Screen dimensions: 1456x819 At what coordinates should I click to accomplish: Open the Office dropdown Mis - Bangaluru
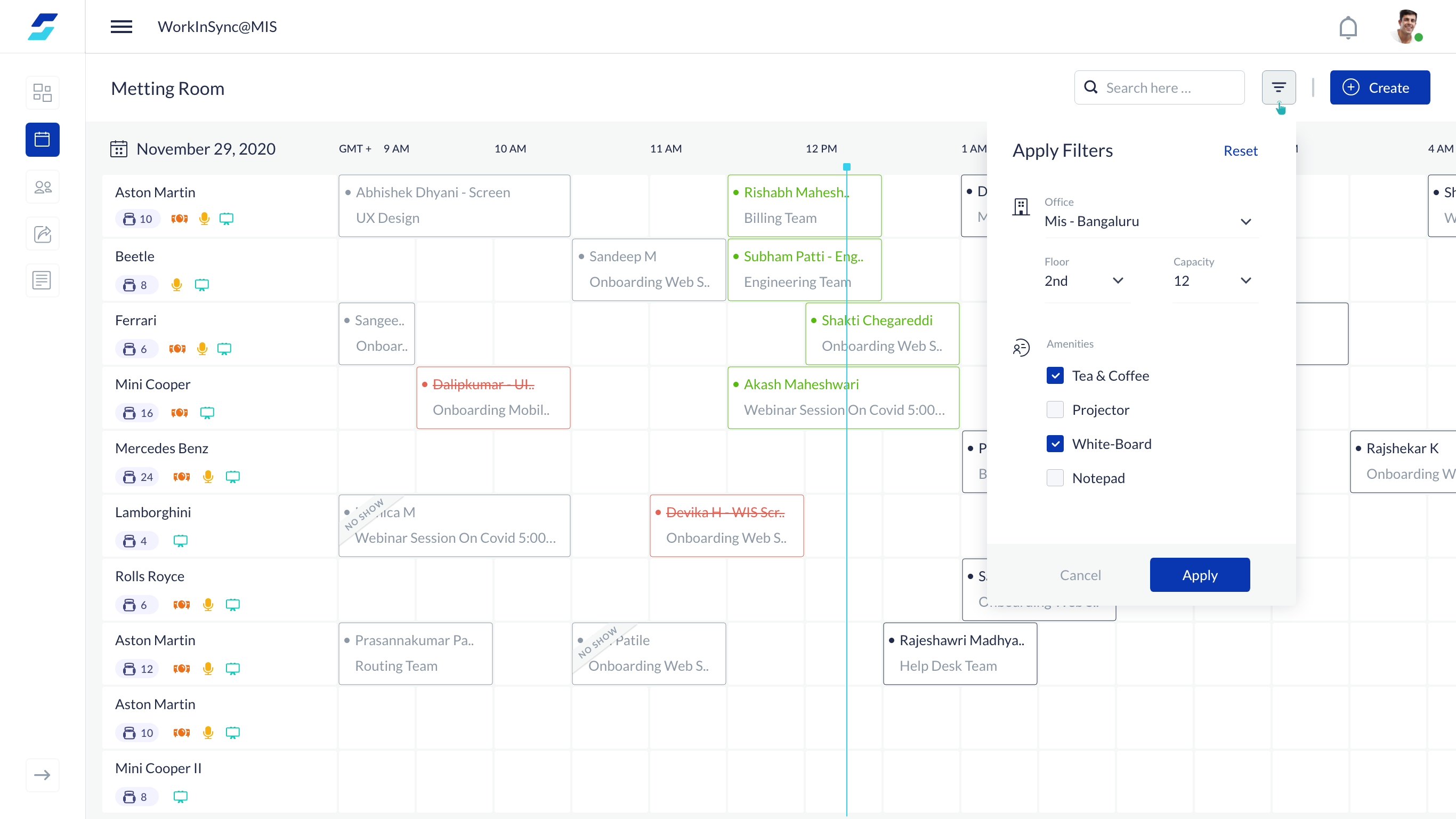point(1147,221)
